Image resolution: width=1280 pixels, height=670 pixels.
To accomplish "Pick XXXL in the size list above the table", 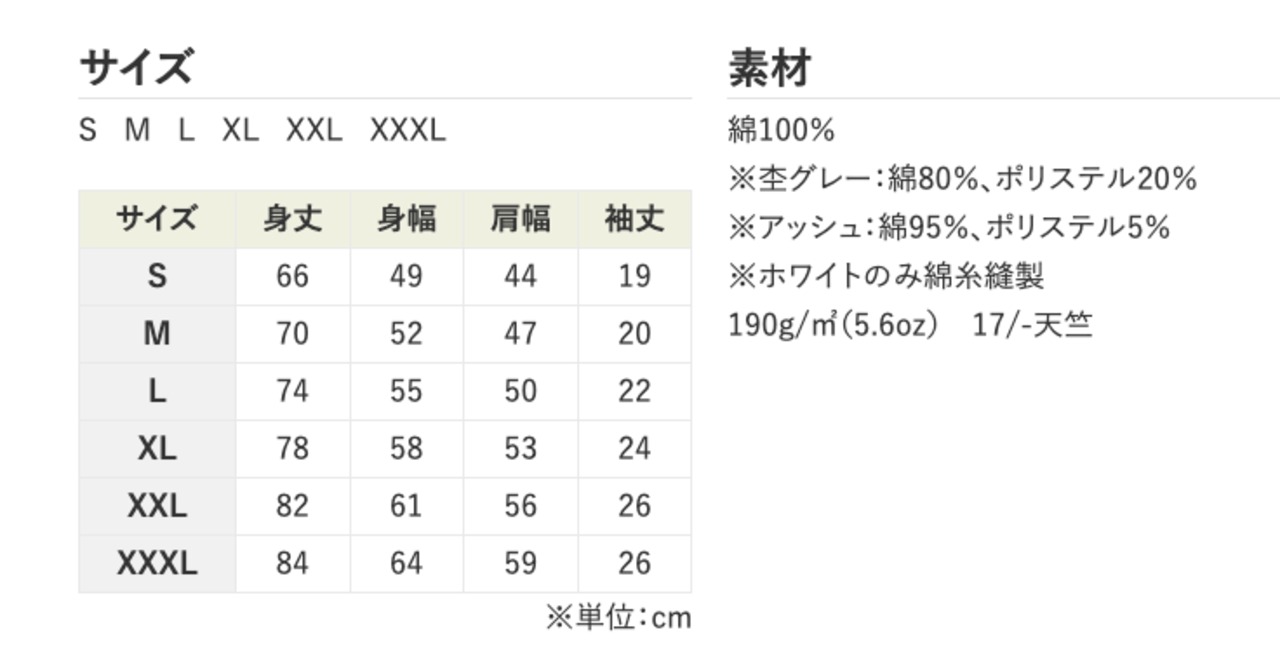I will (408, 131).
